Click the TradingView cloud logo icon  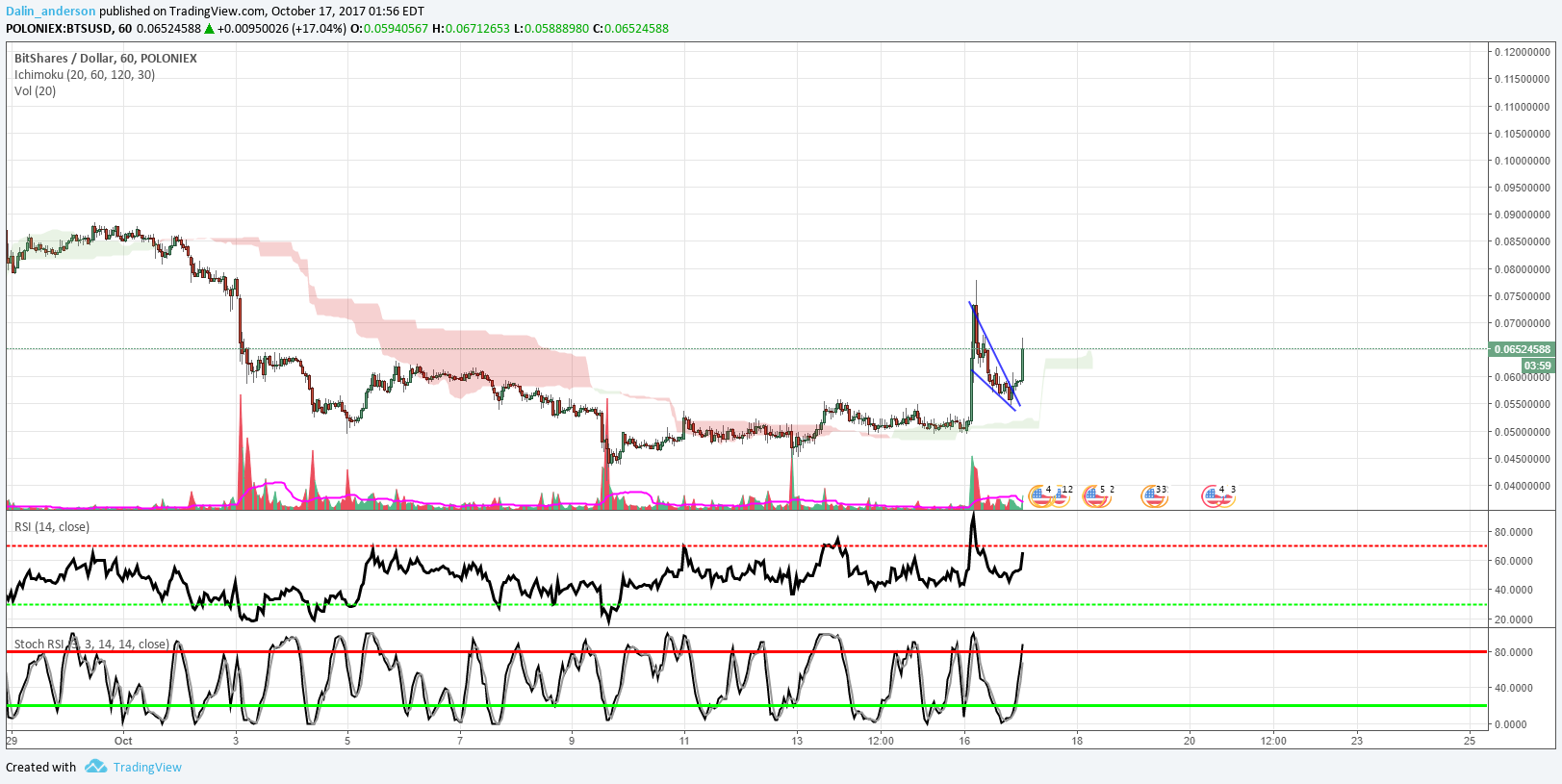tap(95, 767)
